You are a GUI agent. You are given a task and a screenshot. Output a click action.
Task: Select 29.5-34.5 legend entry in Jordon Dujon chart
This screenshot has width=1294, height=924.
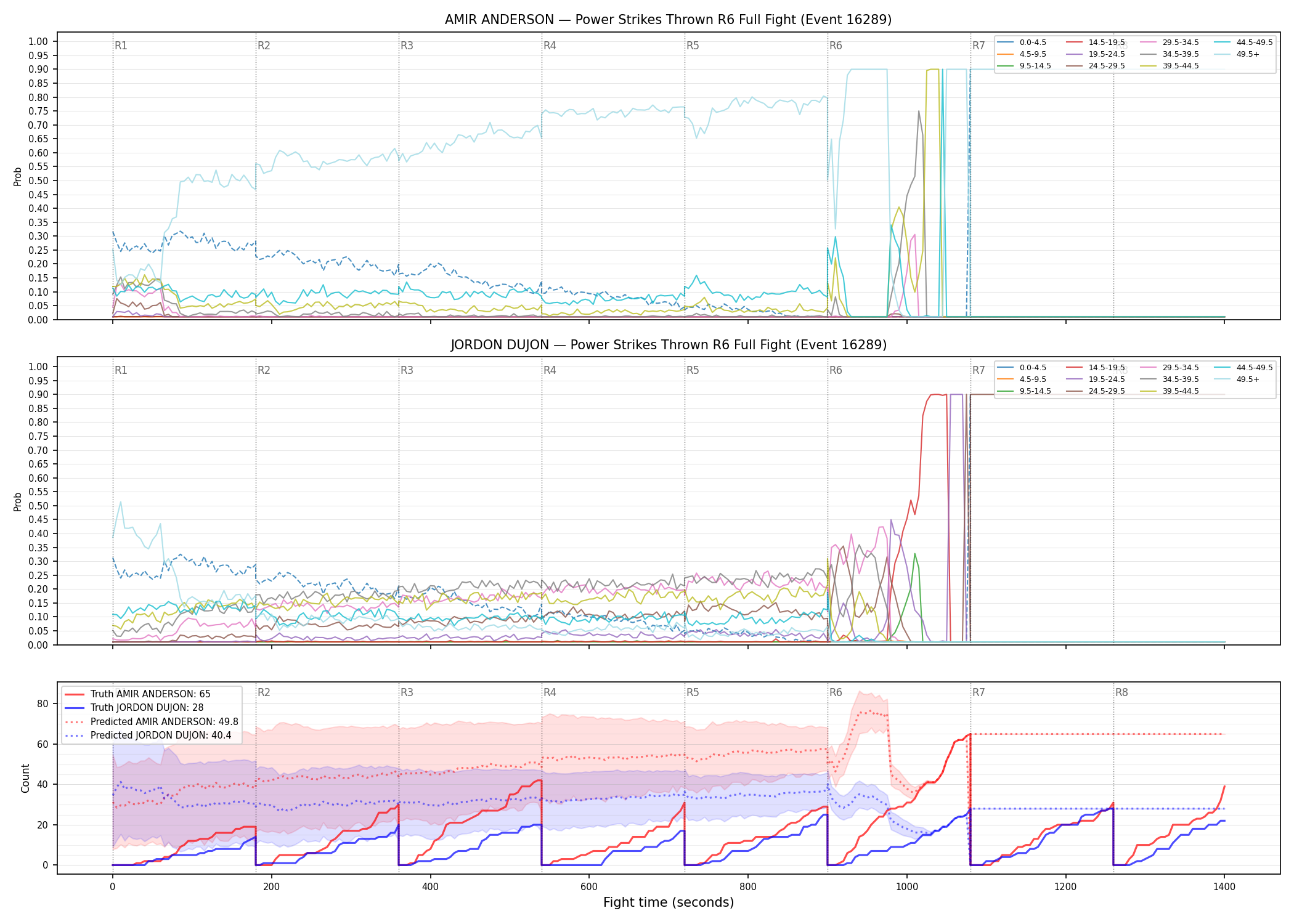click(x=1170, y=368)
